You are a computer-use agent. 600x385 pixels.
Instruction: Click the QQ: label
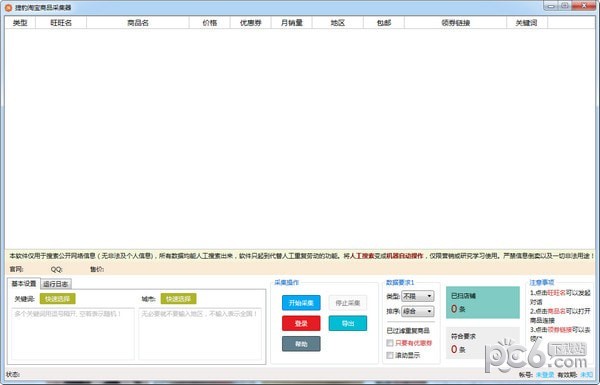click(x=56, y=269)
